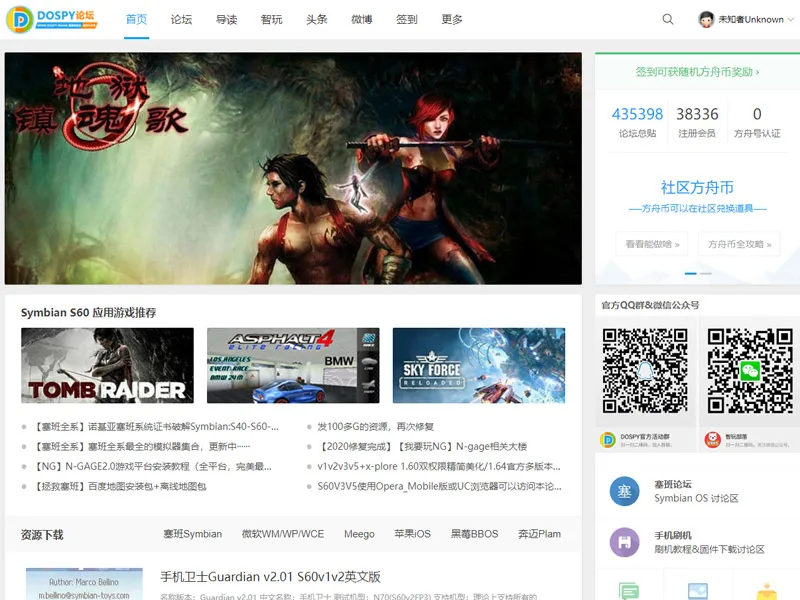Click the 社区方舟币 heading
Viewport: 800px width, 600px height.
click(x=697, y=187)
